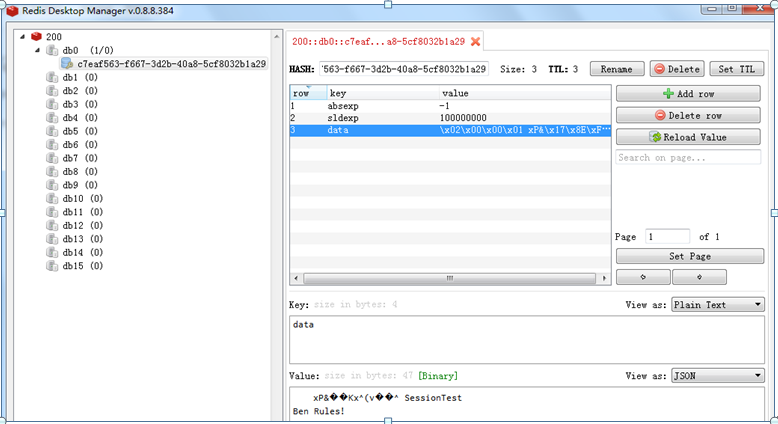Click the db15 database icon

point(52,265)
